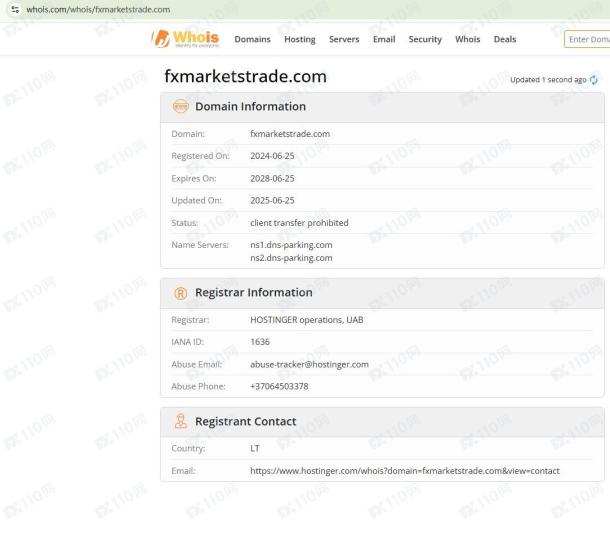Viewport: 610px width, 546px height.
Task: Open the Email menu
Action: pyautogui.click(x=384, y=39)
